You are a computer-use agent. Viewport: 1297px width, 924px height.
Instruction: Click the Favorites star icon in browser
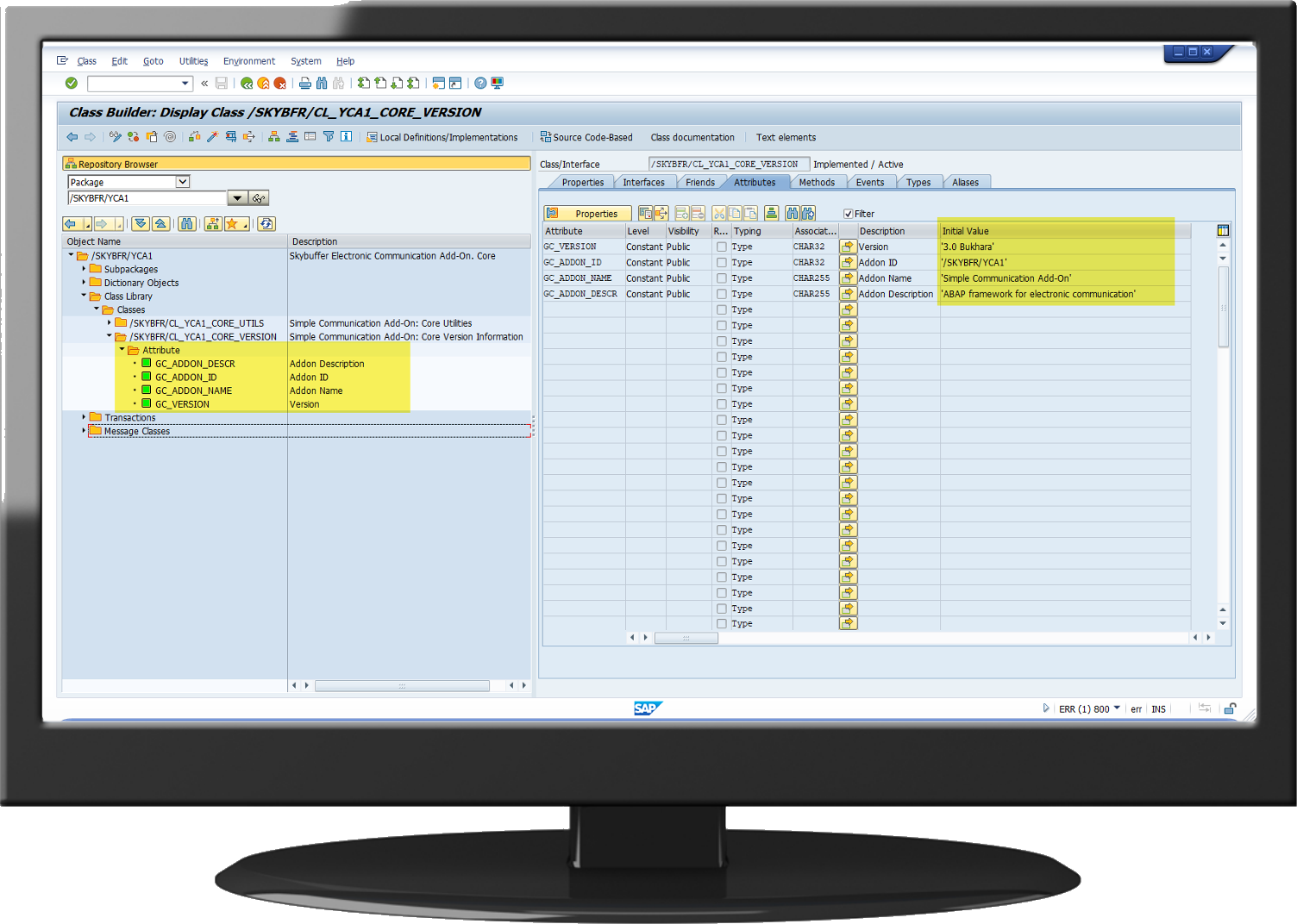pos(237,224)
